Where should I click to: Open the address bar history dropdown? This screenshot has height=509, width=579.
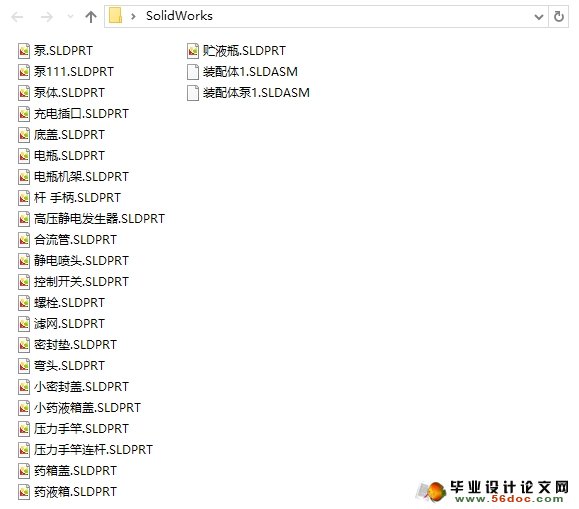[x=539, y=17]
